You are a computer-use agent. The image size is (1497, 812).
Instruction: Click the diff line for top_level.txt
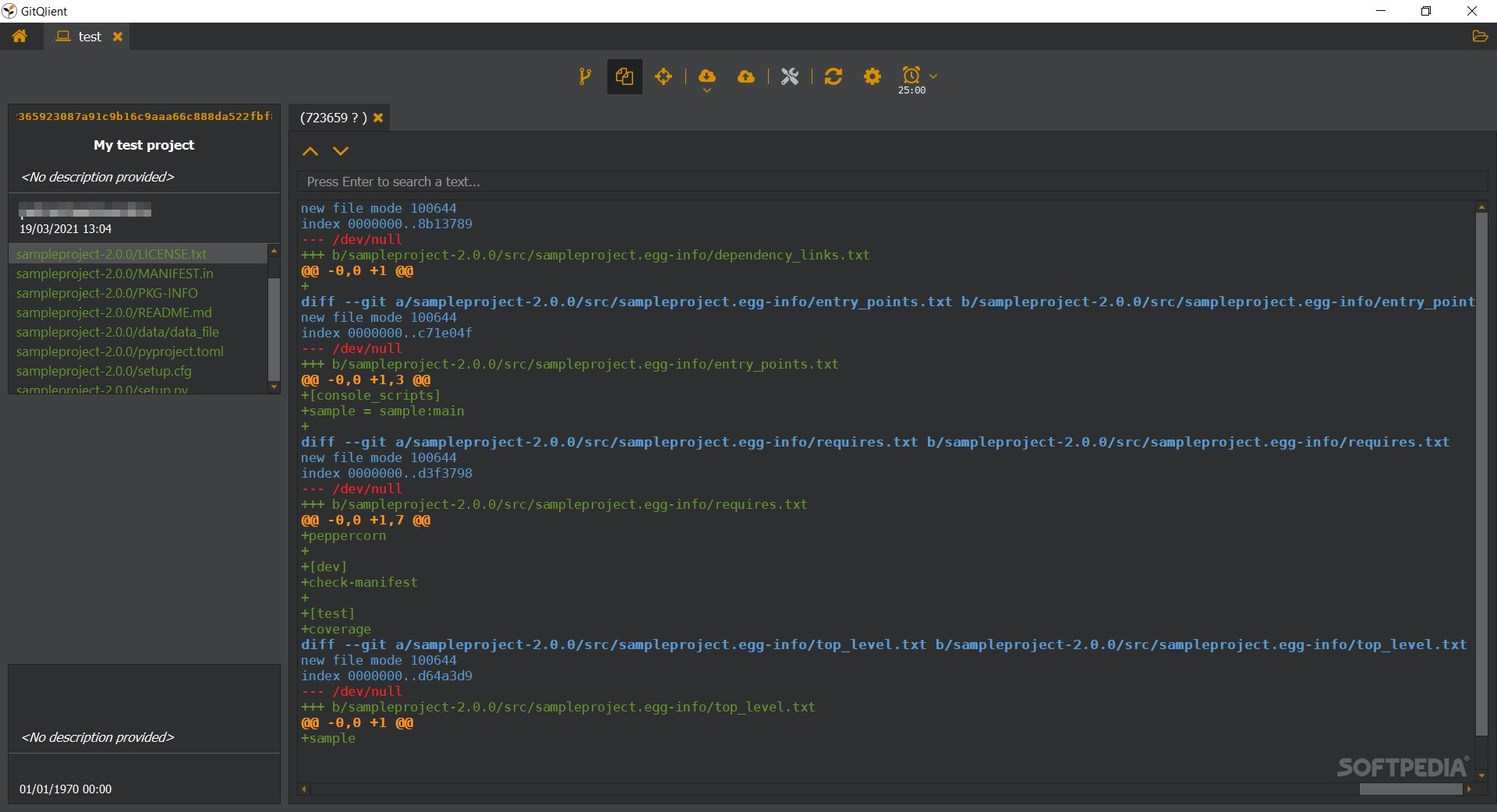pyautogui.click(x=884, y=644)
